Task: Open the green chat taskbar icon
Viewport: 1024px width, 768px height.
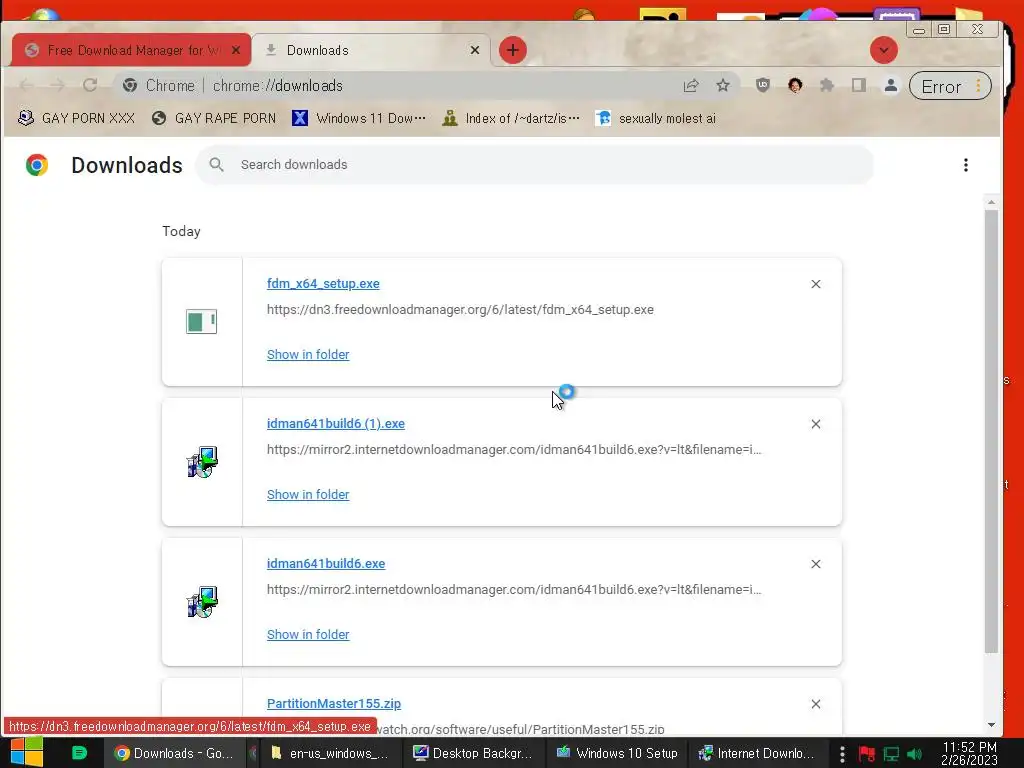Action: (80, 753)
